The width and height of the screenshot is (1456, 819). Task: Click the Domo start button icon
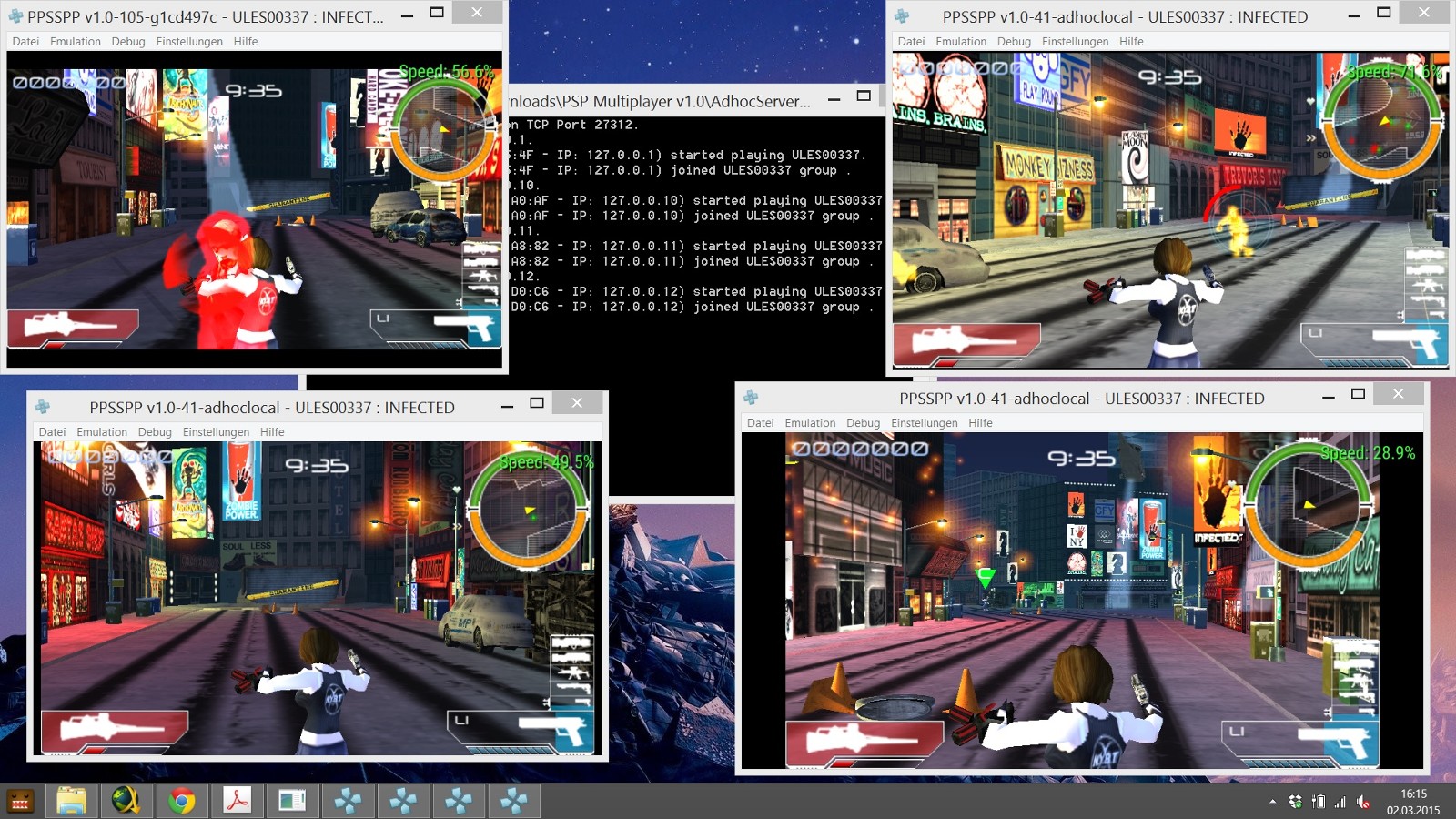pyautogui.click(x=20, y=801)
